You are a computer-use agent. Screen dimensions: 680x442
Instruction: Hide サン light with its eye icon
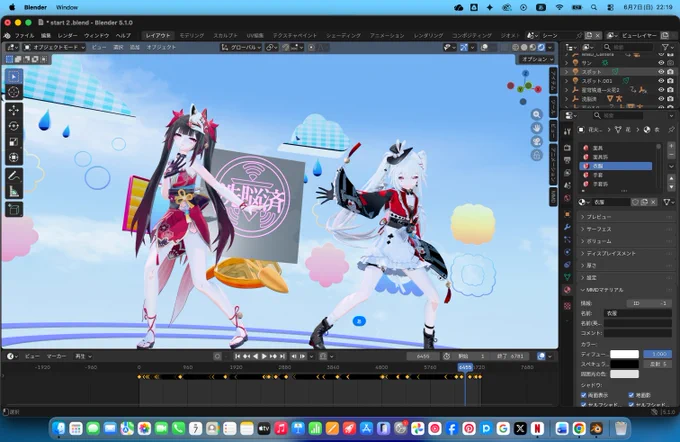661,63
